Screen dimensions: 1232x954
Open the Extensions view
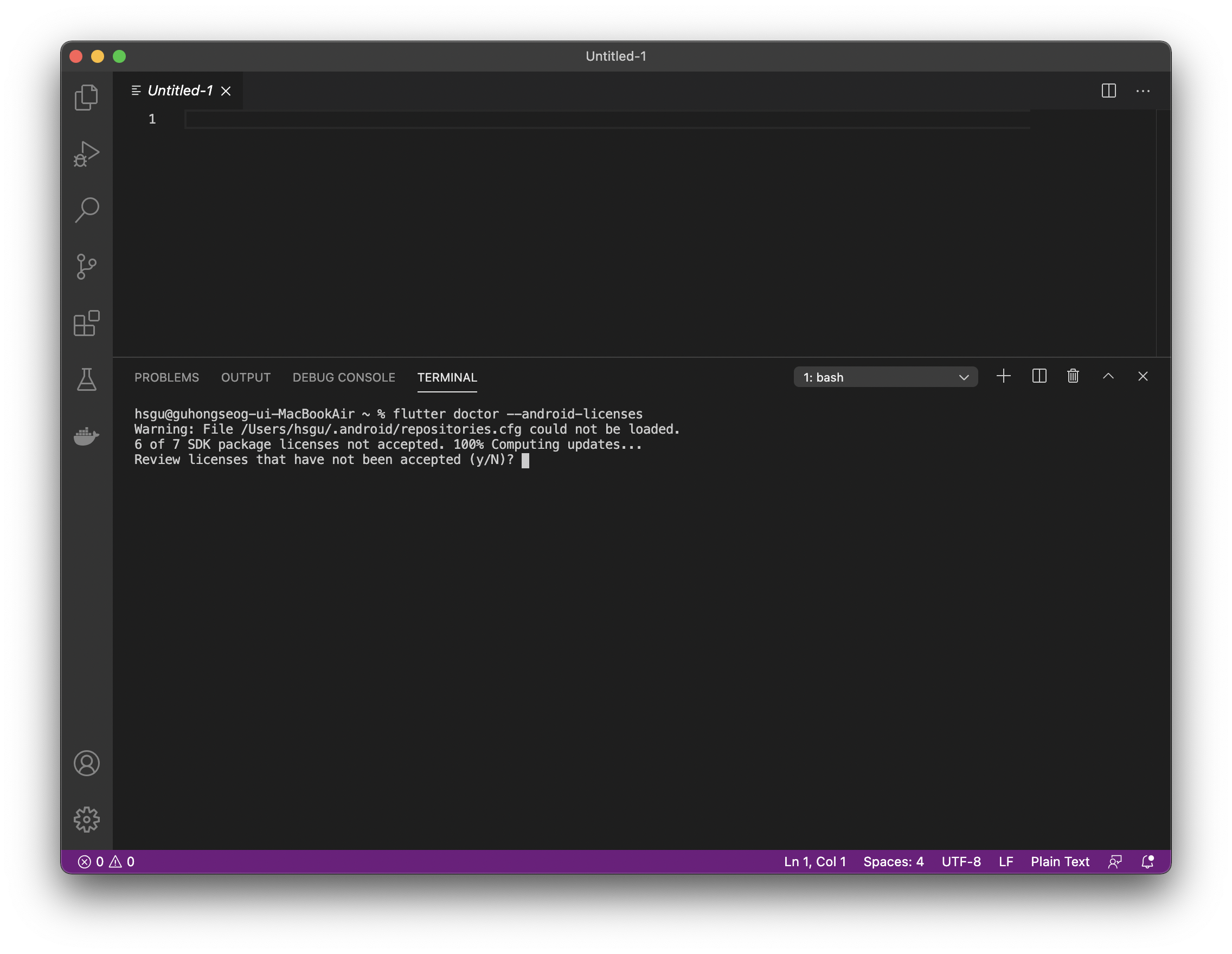[x=86, y=323]
